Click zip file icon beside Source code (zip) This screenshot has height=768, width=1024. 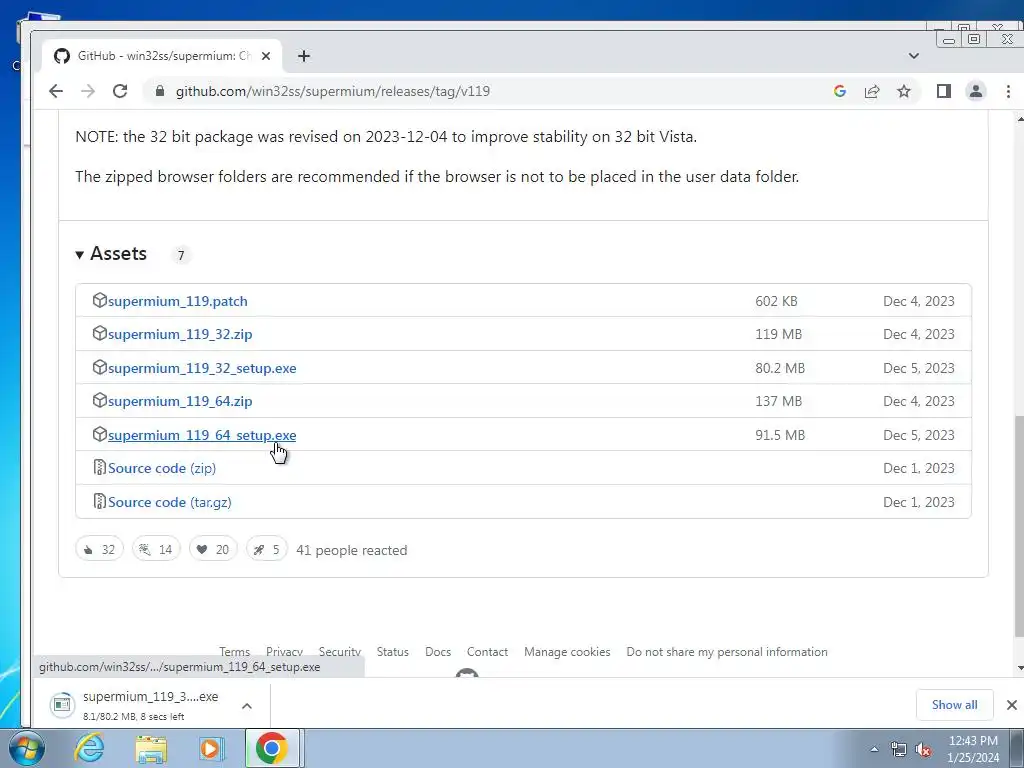[99, 468]
